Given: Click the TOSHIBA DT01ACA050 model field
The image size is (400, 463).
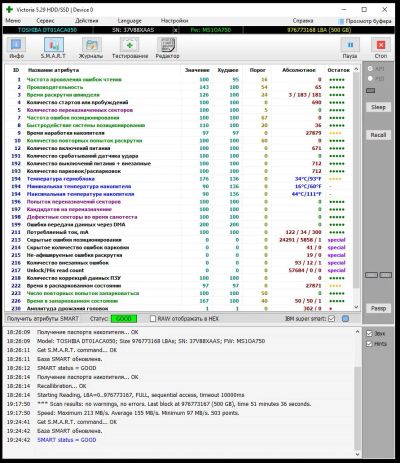Looking at the screenshot, I should pos(47,30).
